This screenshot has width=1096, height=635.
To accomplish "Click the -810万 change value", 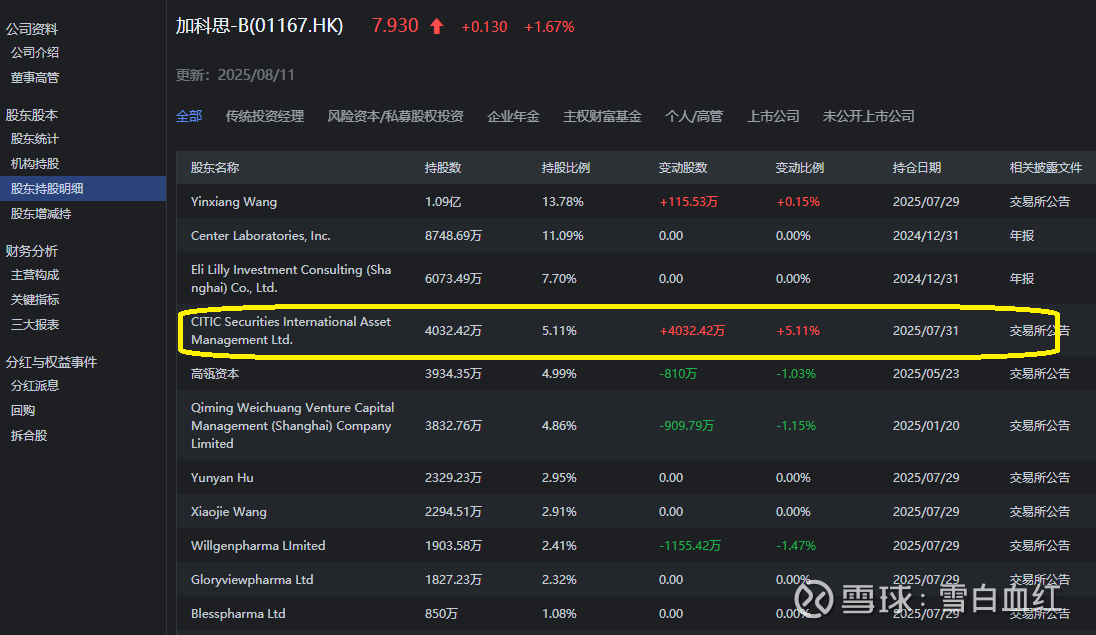I will [x=678, y=373].
